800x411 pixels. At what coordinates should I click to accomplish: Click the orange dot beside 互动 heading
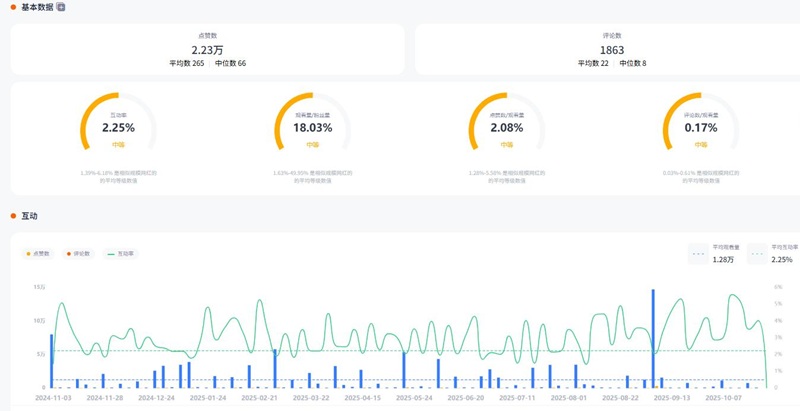[13, 216]
